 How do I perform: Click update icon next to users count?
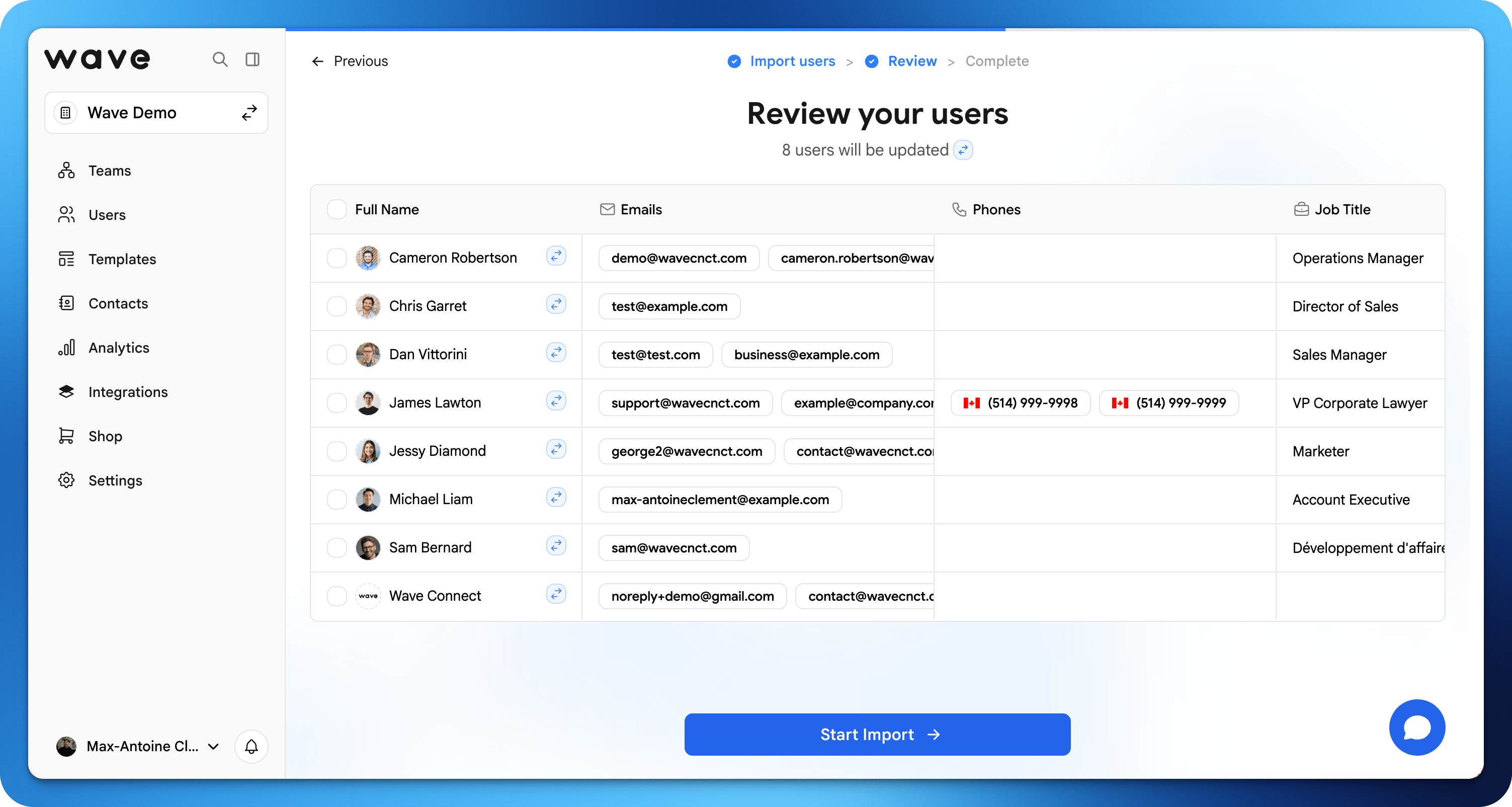[963, 150]
